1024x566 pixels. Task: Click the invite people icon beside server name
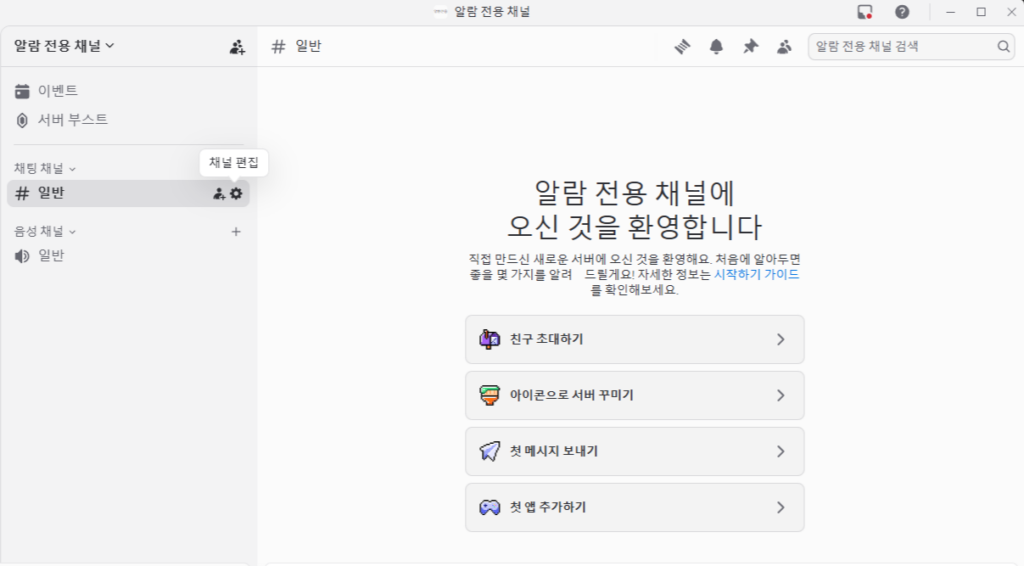(x=237, y=46)
